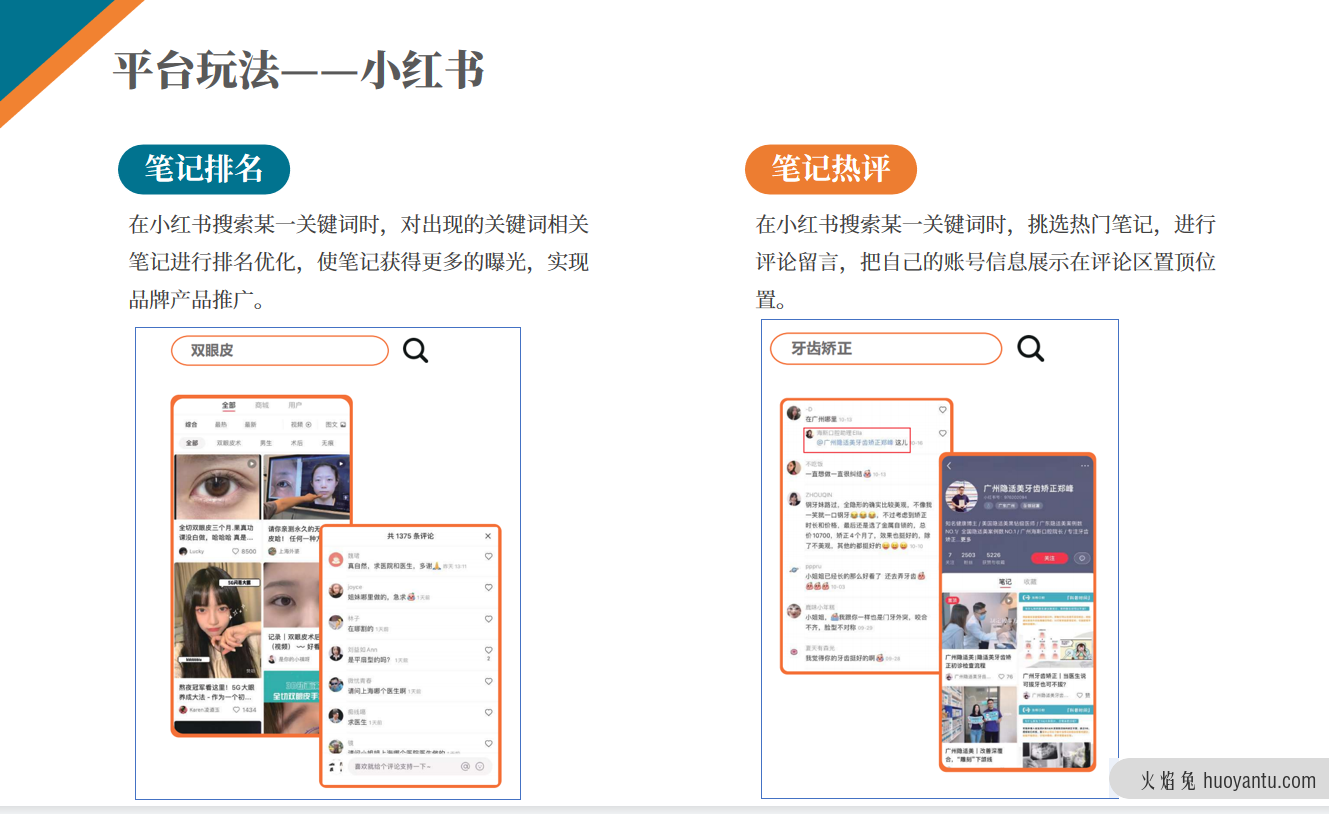Tap 魏嗒's avatar in comments

click(336, 559)
